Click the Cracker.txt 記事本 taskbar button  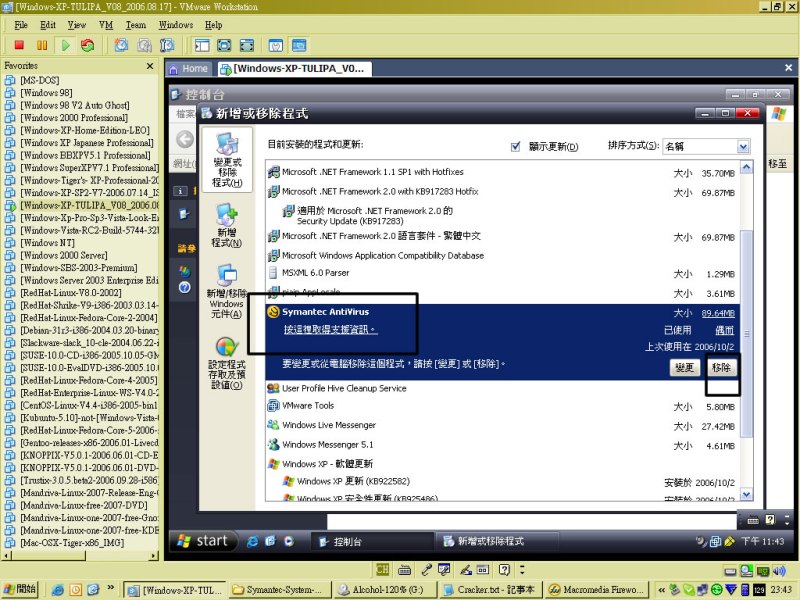[x=489, y=590]
